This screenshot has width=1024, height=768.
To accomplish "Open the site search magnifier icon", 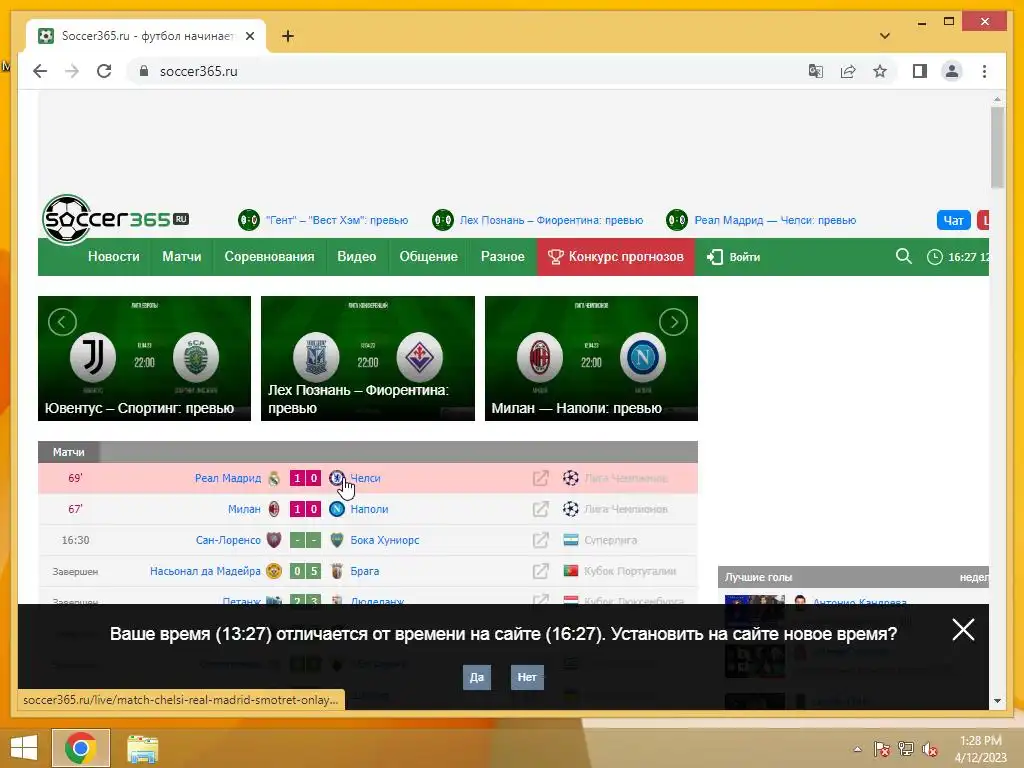I will (x=903, y=256).
